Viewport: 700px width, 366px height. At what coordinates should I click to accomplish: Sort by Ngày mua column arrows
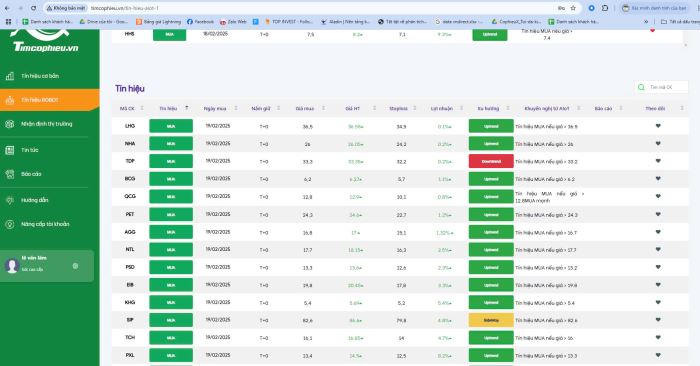coord(236,108)
